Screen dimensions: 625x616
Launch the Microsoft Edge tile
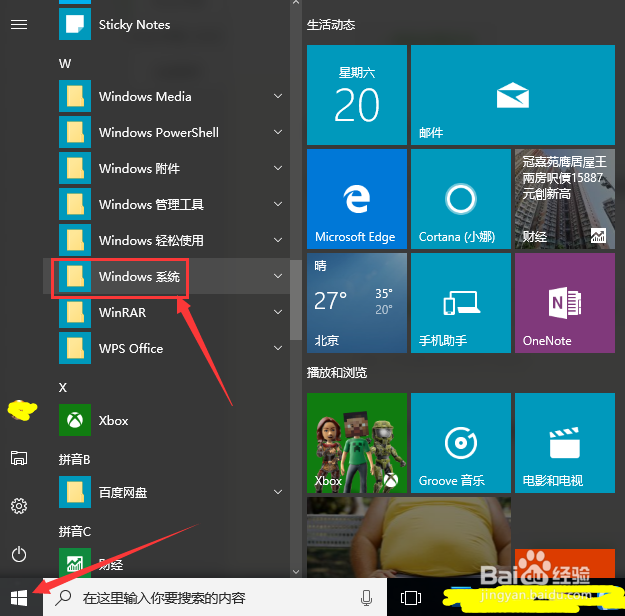357,199
